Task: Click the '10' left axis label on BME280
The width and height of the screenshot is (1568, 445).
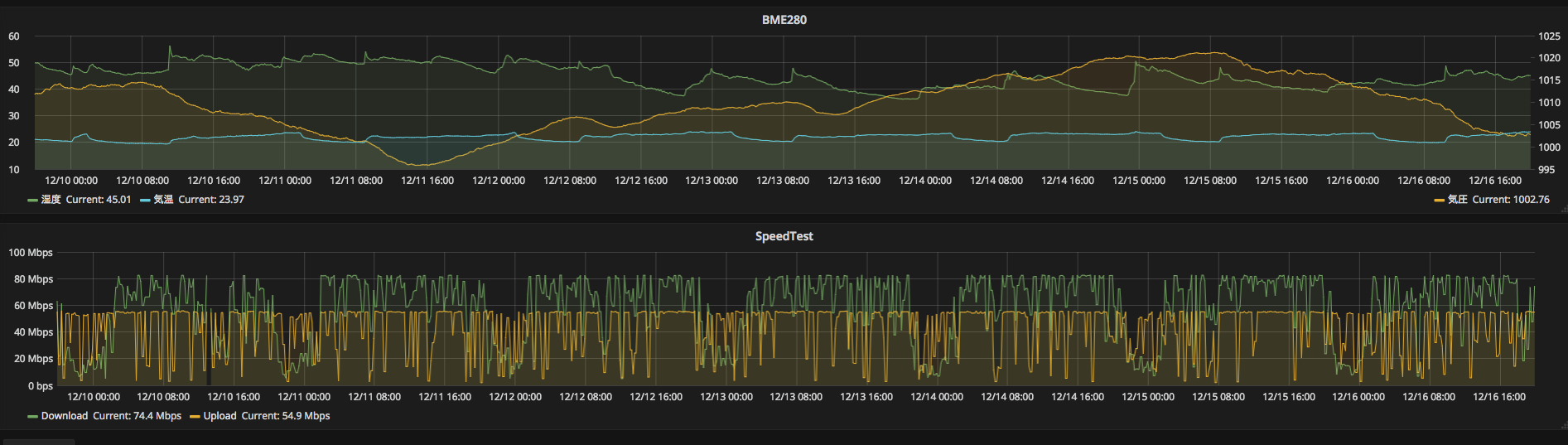Action: [x=14, y=170]
